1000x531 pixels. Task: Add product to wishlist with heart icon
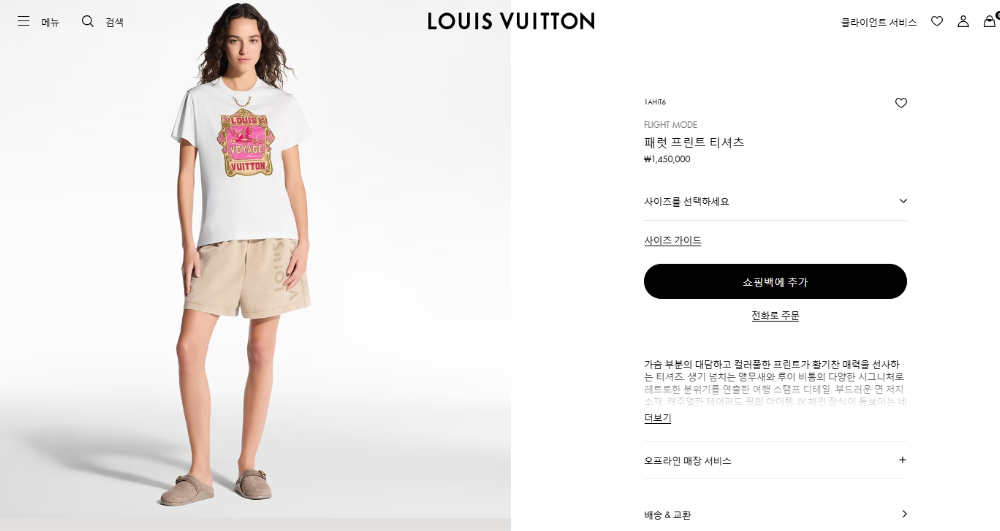pyautogui.click(x=901, y=103)
